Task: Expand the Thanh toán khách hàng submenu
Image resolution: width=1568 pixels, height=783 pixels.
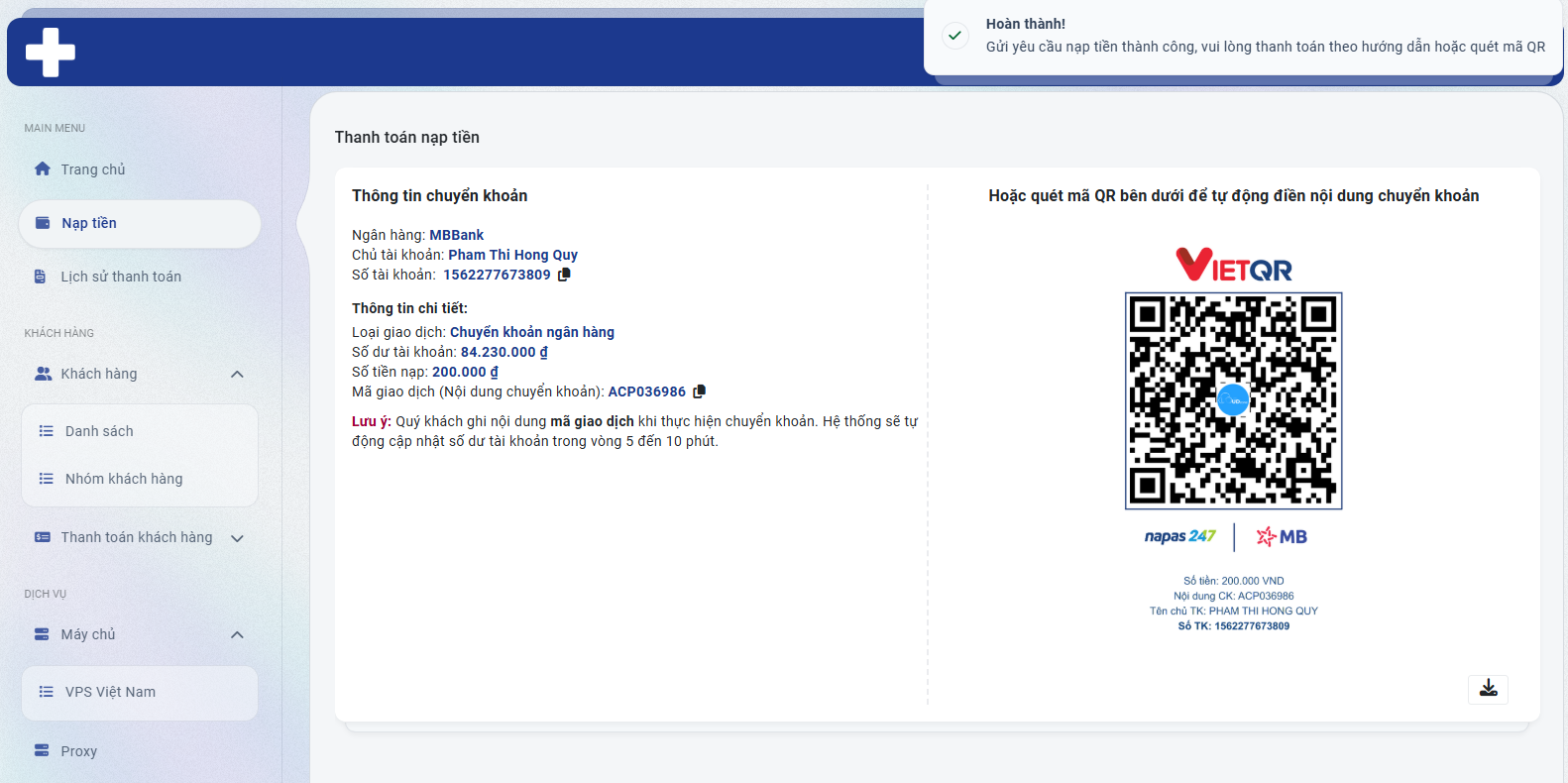Action: 237,538
